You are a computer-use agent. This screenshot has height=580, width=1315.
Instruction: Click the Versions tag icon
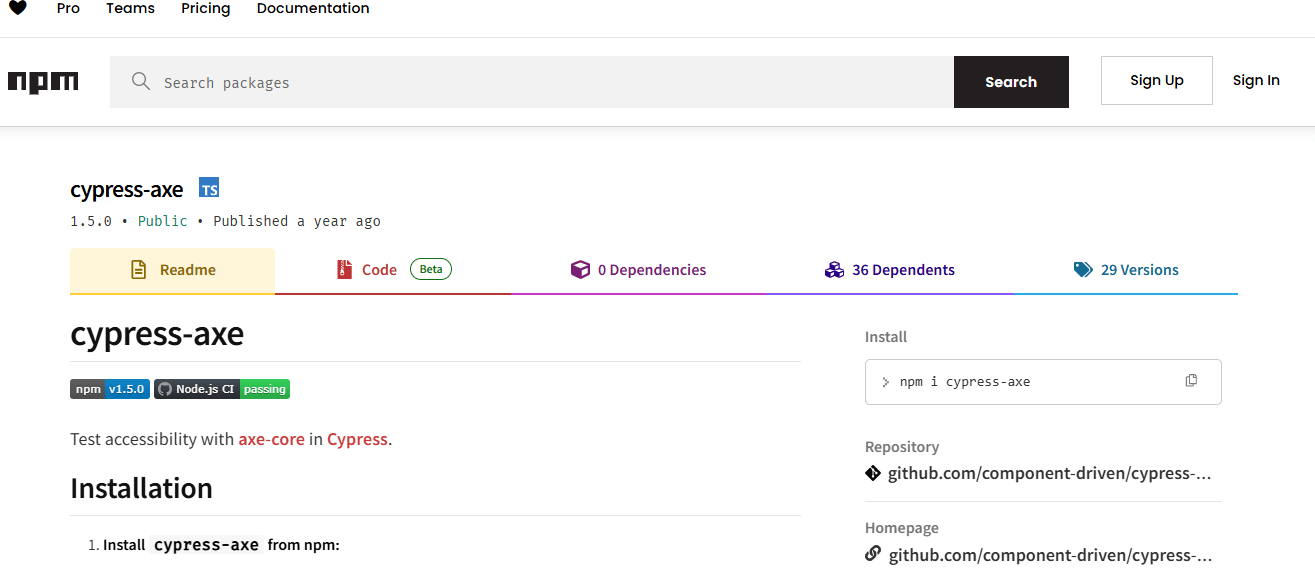pos(1082,269)
